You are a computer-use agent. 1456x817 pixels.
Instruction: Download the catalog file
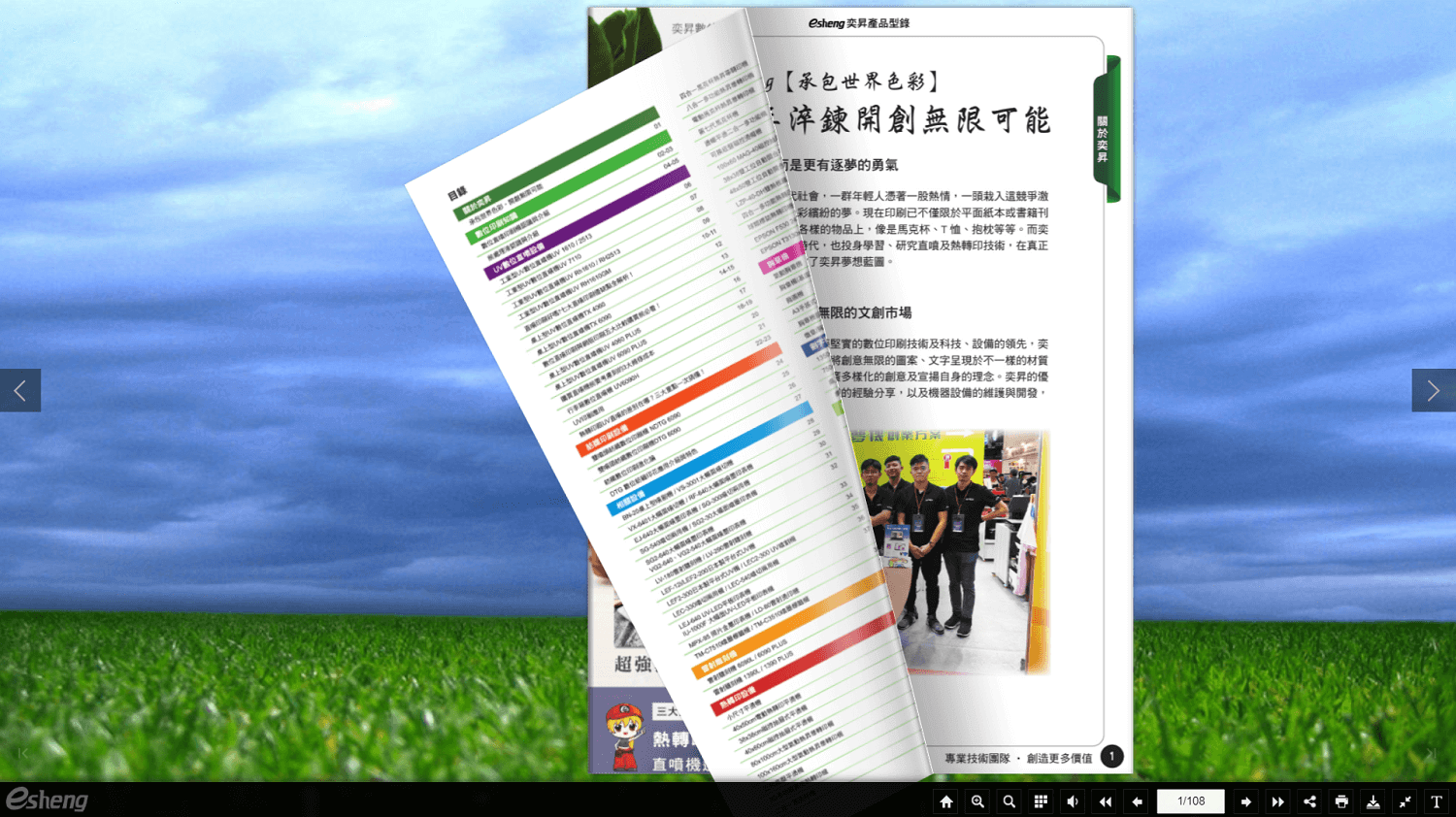point(1373,801)
